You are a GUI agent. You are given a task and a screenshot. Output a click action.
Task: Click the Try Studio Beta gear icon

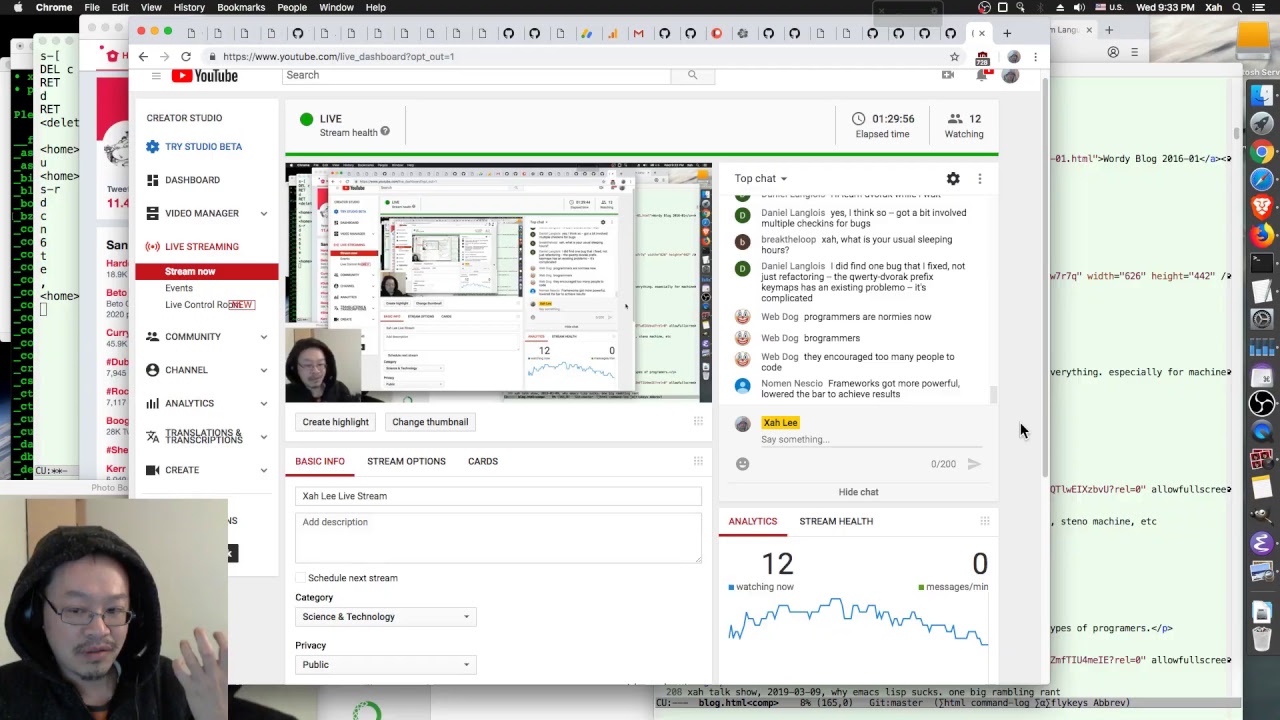tap(152, 147)
